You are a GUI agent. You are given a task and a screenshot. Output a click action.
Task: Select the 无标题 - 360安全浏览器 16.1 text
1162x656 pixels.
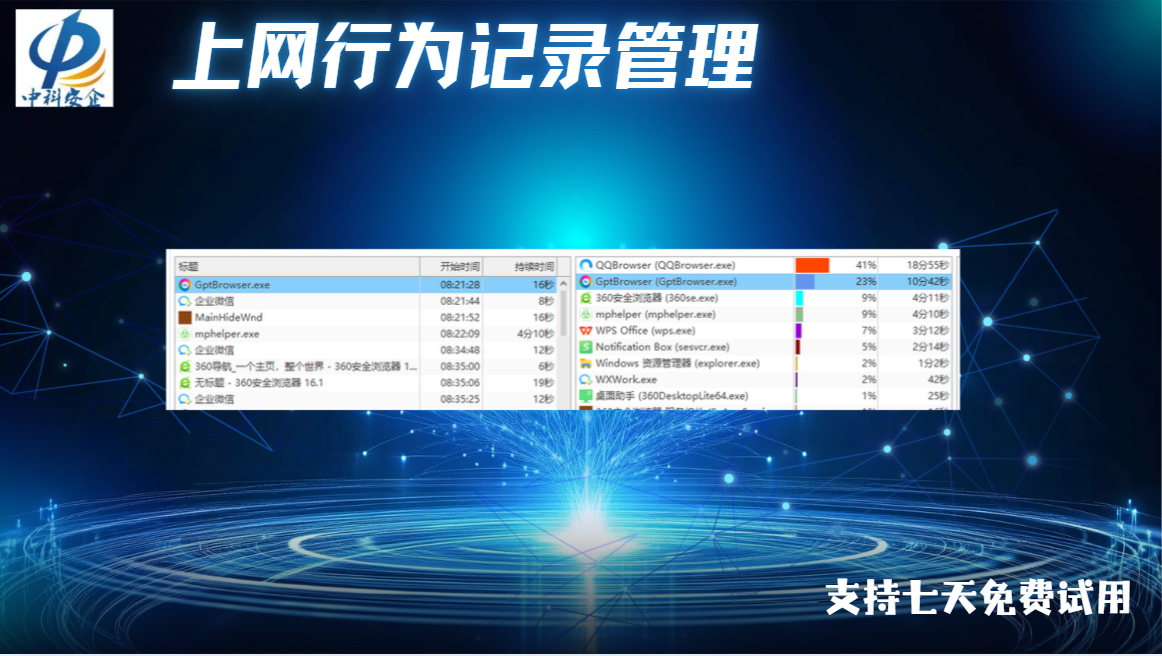[259, 382]
